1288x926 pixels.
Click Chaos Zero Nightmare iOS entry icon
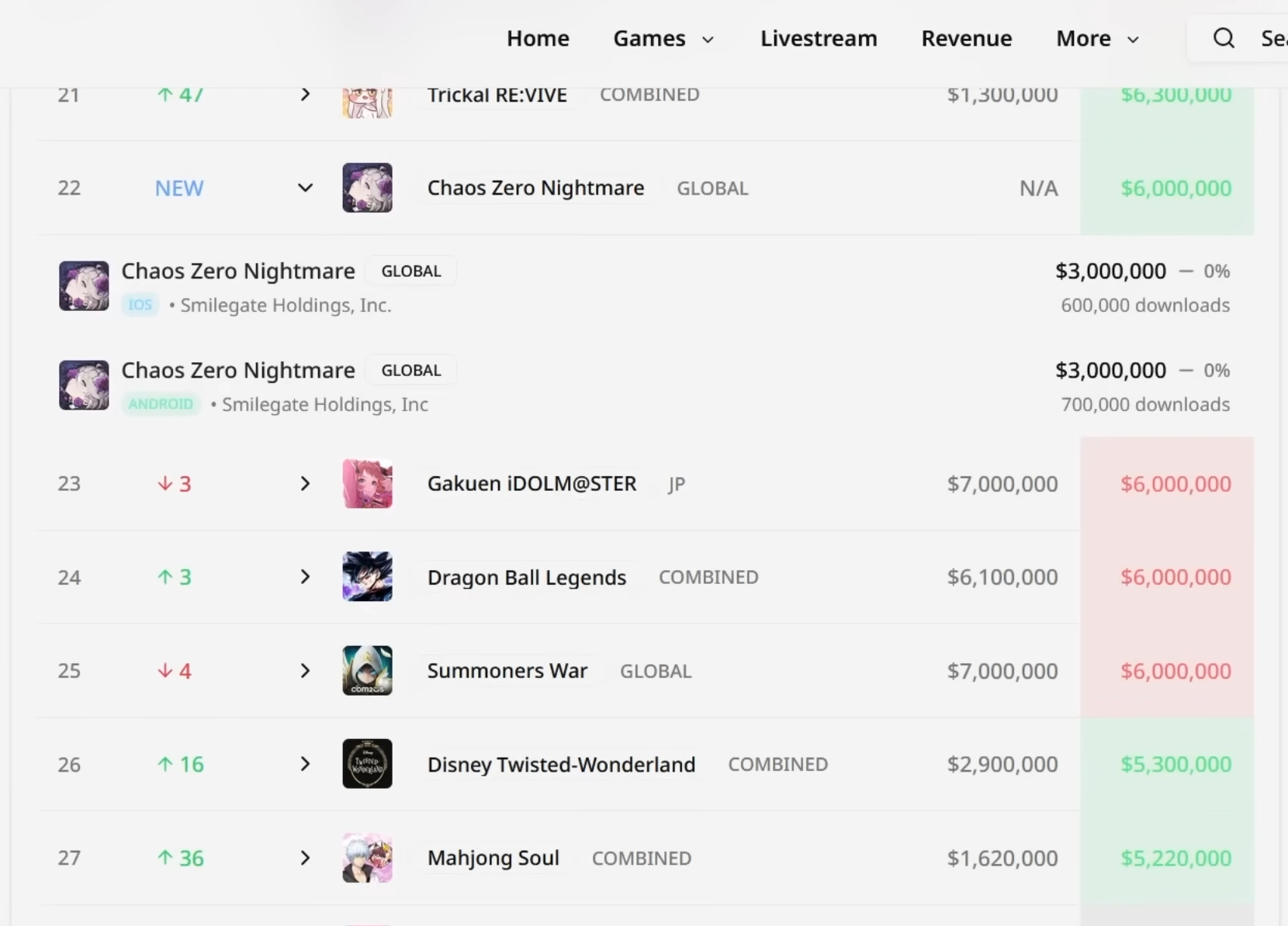click(x=84, y=286)
